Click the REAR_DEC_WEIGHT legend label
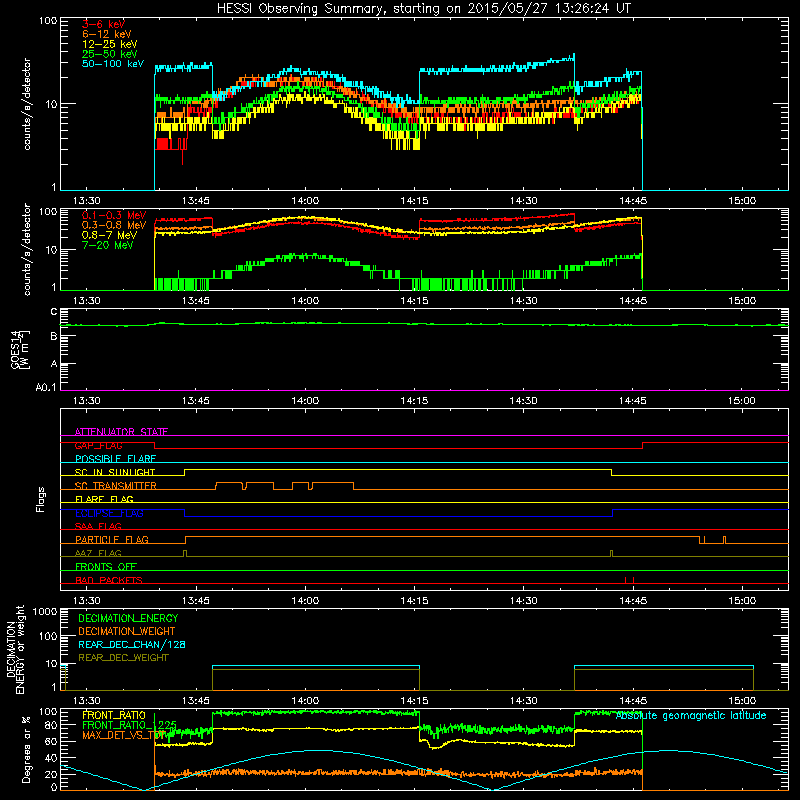The width and height of the screenshot is (800, 800). click(123, 658)
